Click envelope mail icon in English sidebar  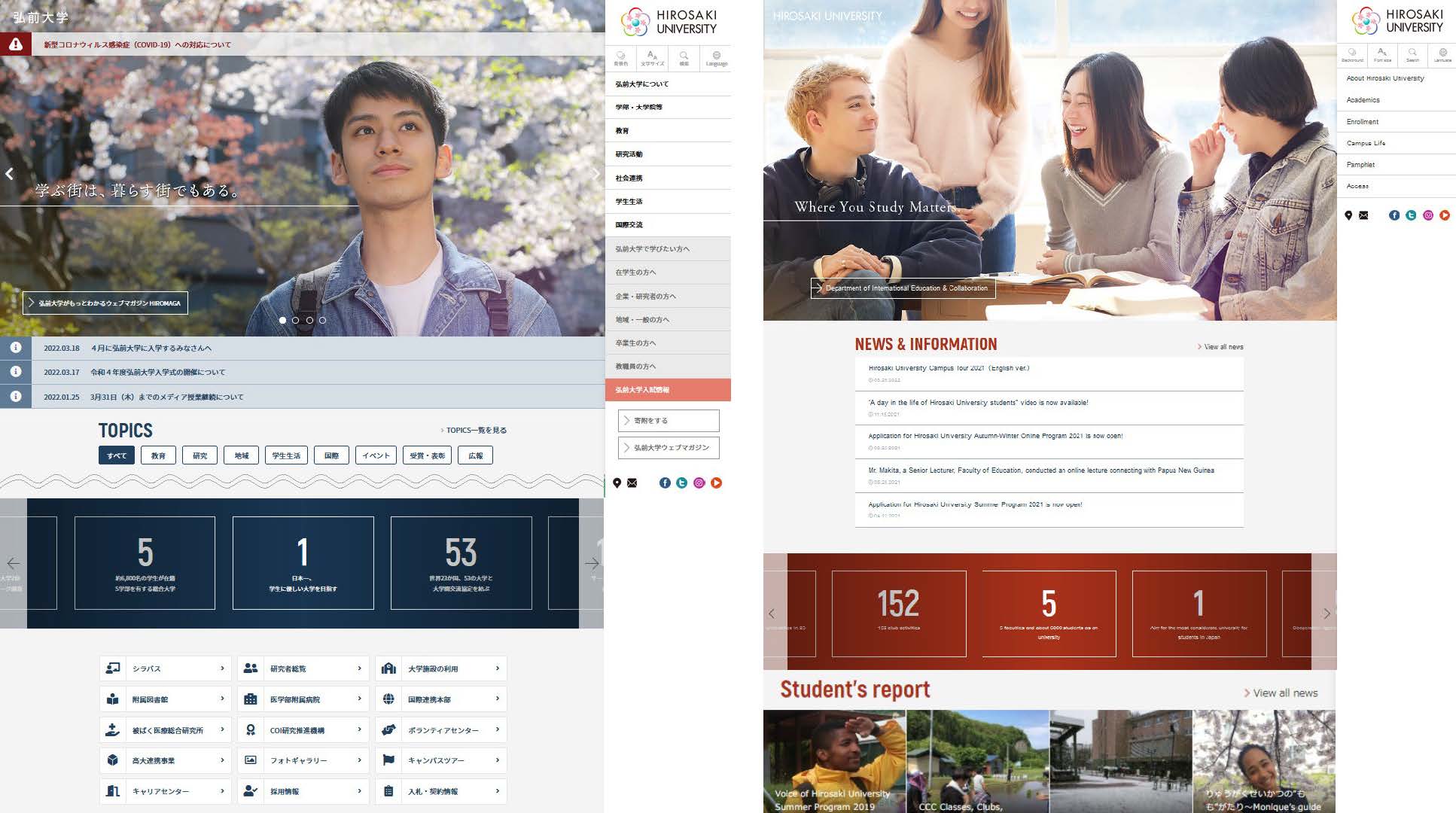click(1363, 215)
